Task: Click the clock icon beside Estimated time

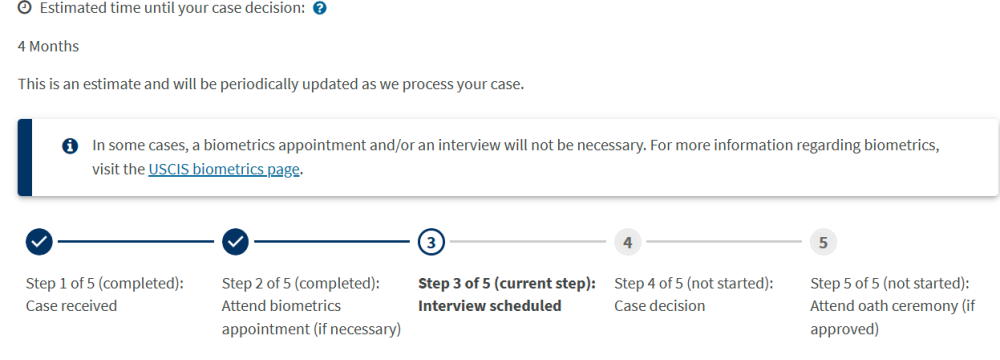Action: (24, 8)
